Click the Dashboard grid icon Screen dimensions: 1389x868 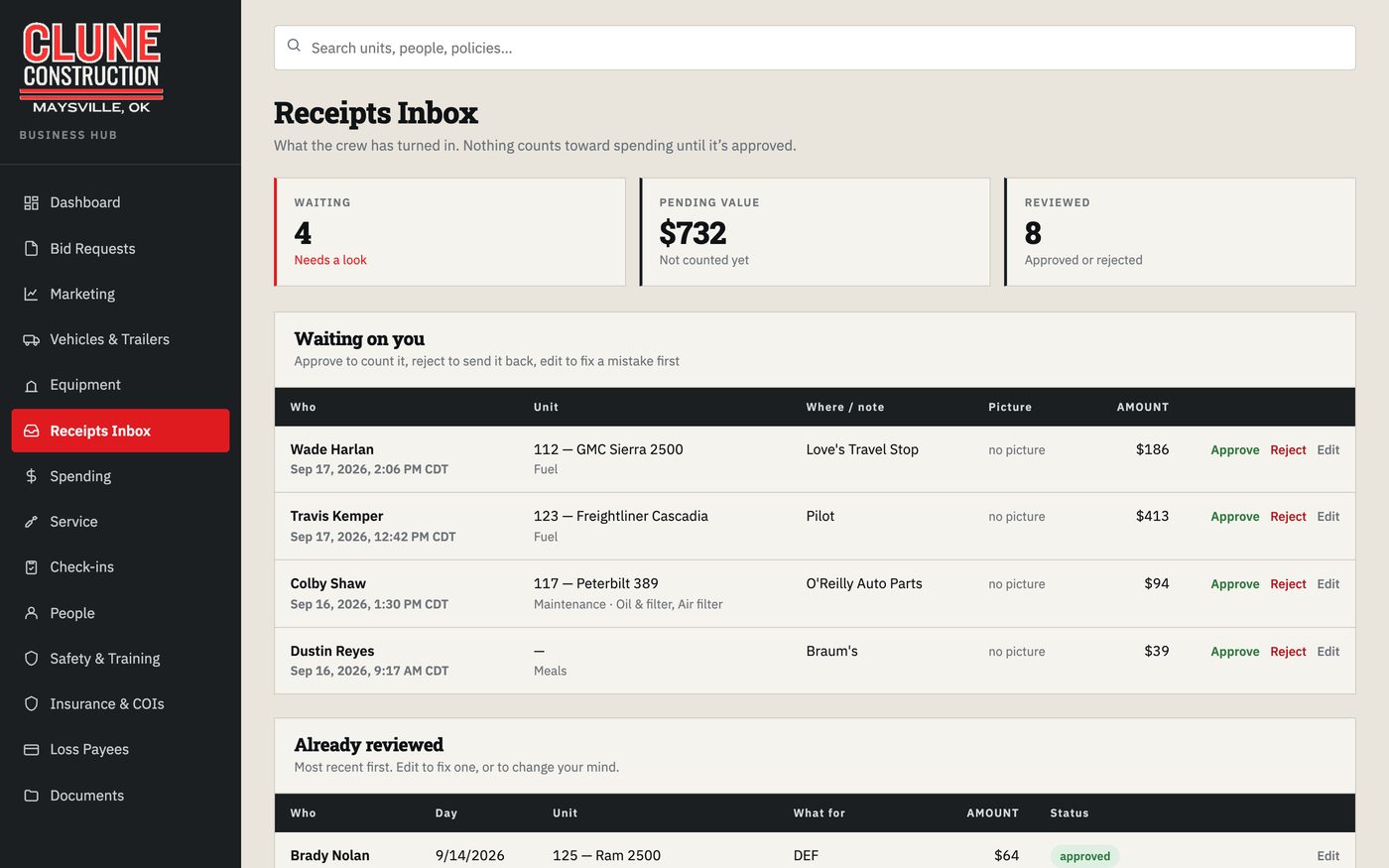coord(31,202)
